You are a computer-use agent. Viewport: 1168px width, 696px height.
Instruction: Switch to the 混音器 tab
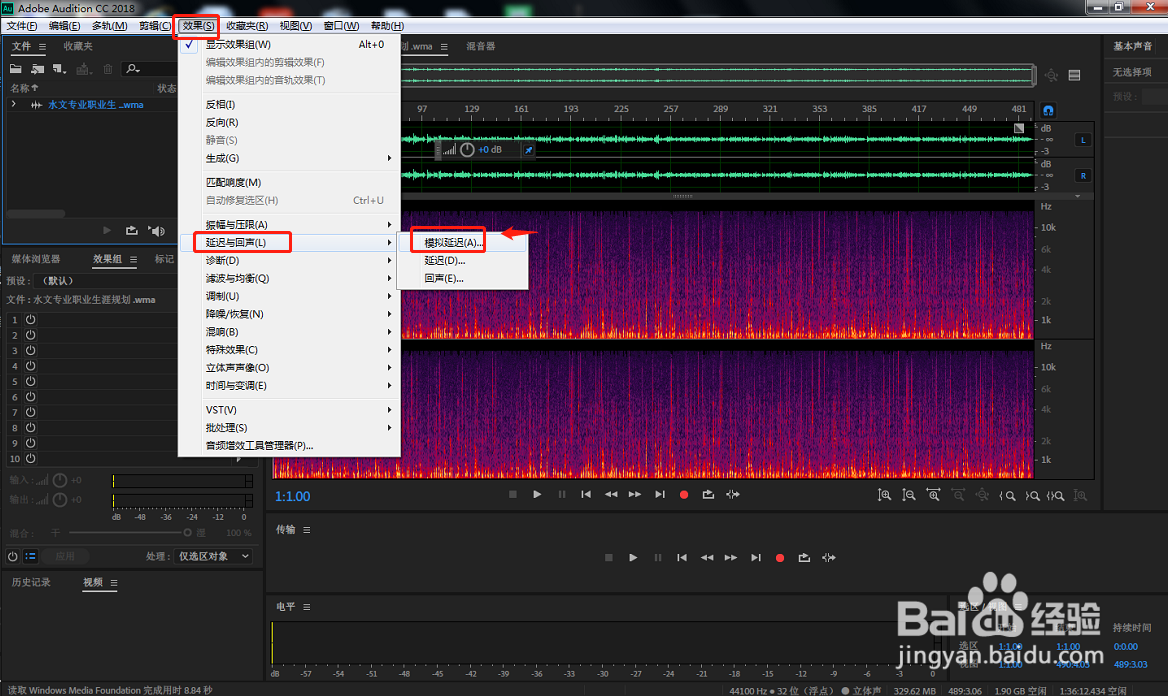click(x=480, y=46)
